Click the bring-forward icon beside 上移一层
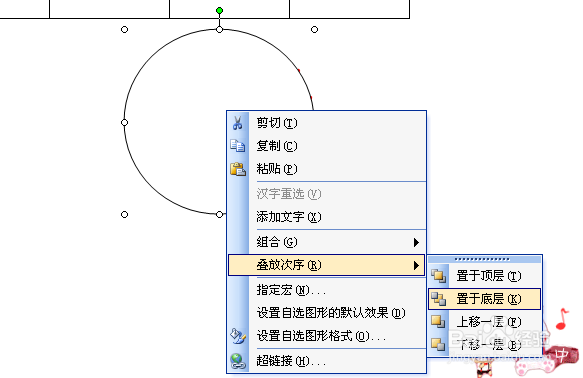The height and width of the screenshot is (378, 583). click(438, 322)
